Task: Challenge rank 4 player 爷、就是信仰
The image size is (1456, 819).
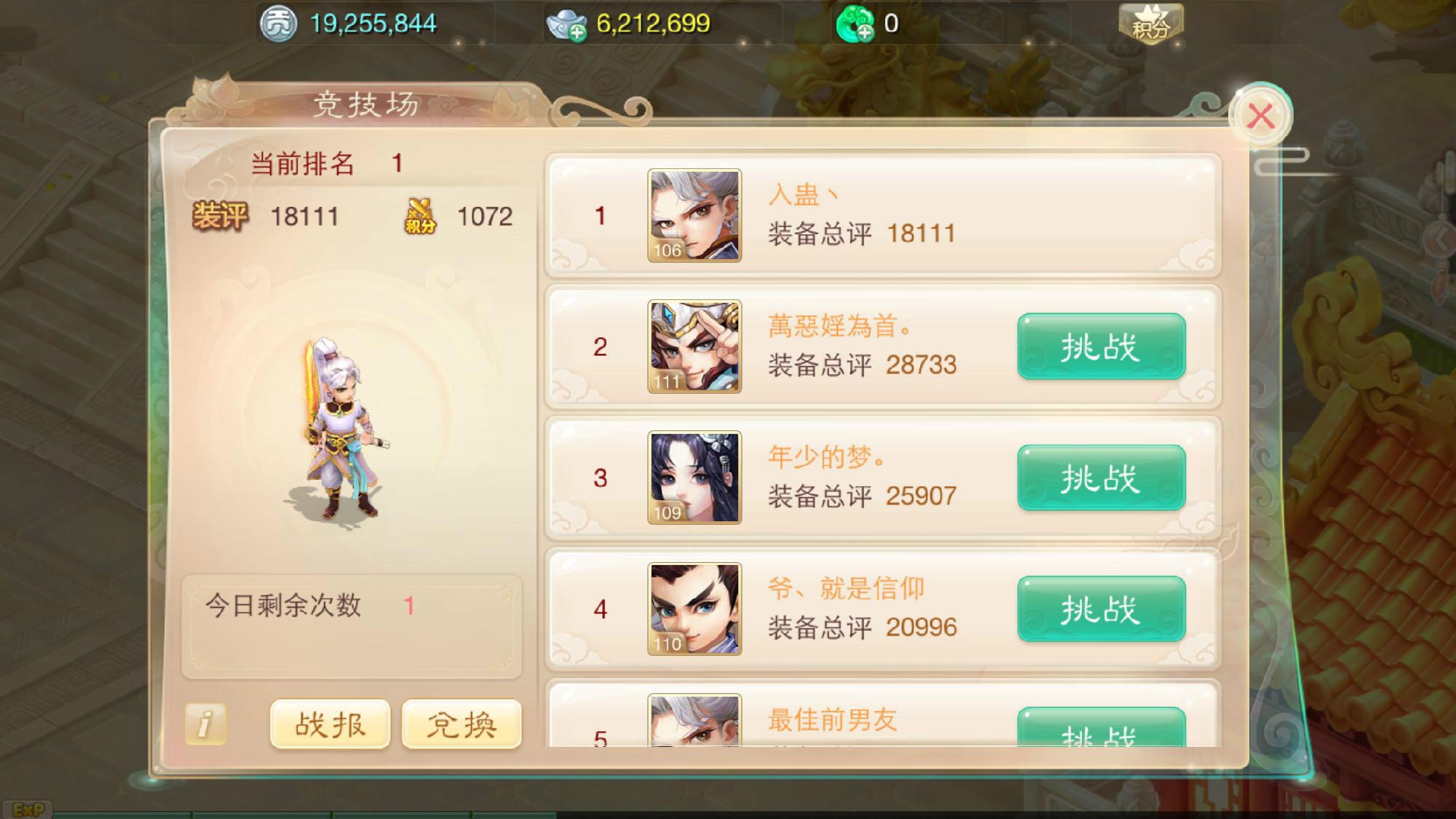Action: [1101, 609]
